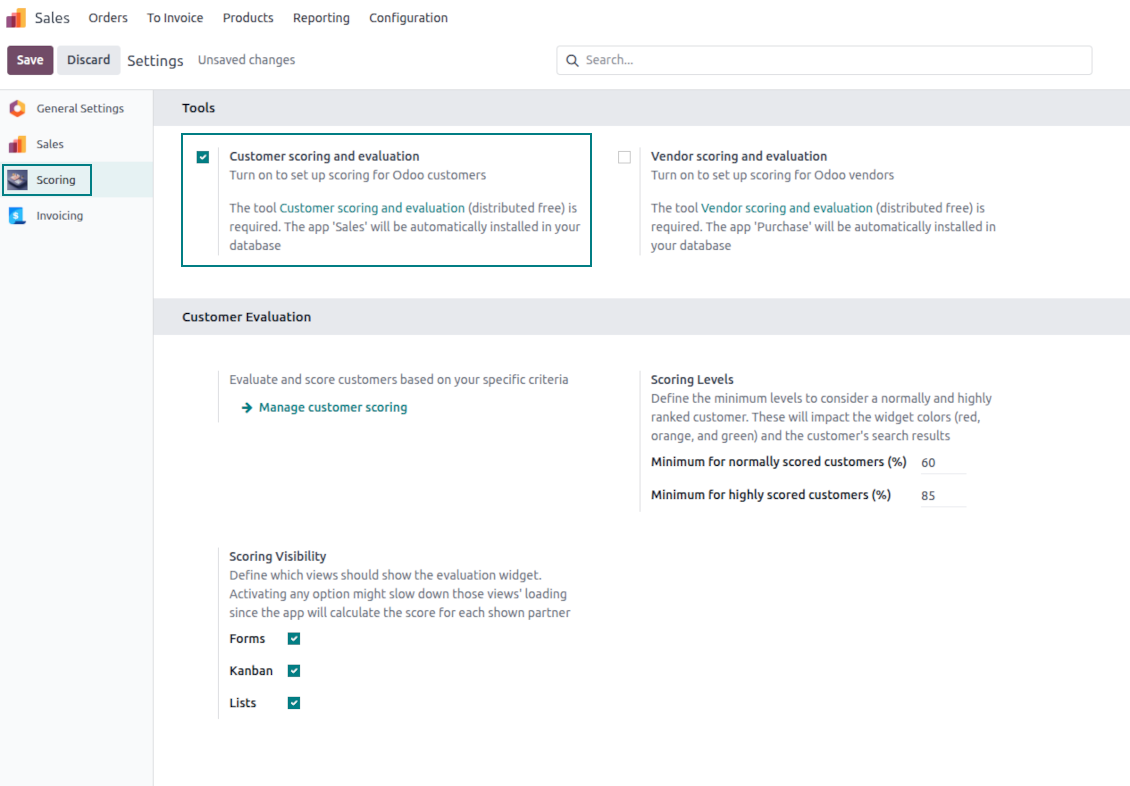
Task: Click the arrow beside Manage customer scoring
Action: [246, 408]
